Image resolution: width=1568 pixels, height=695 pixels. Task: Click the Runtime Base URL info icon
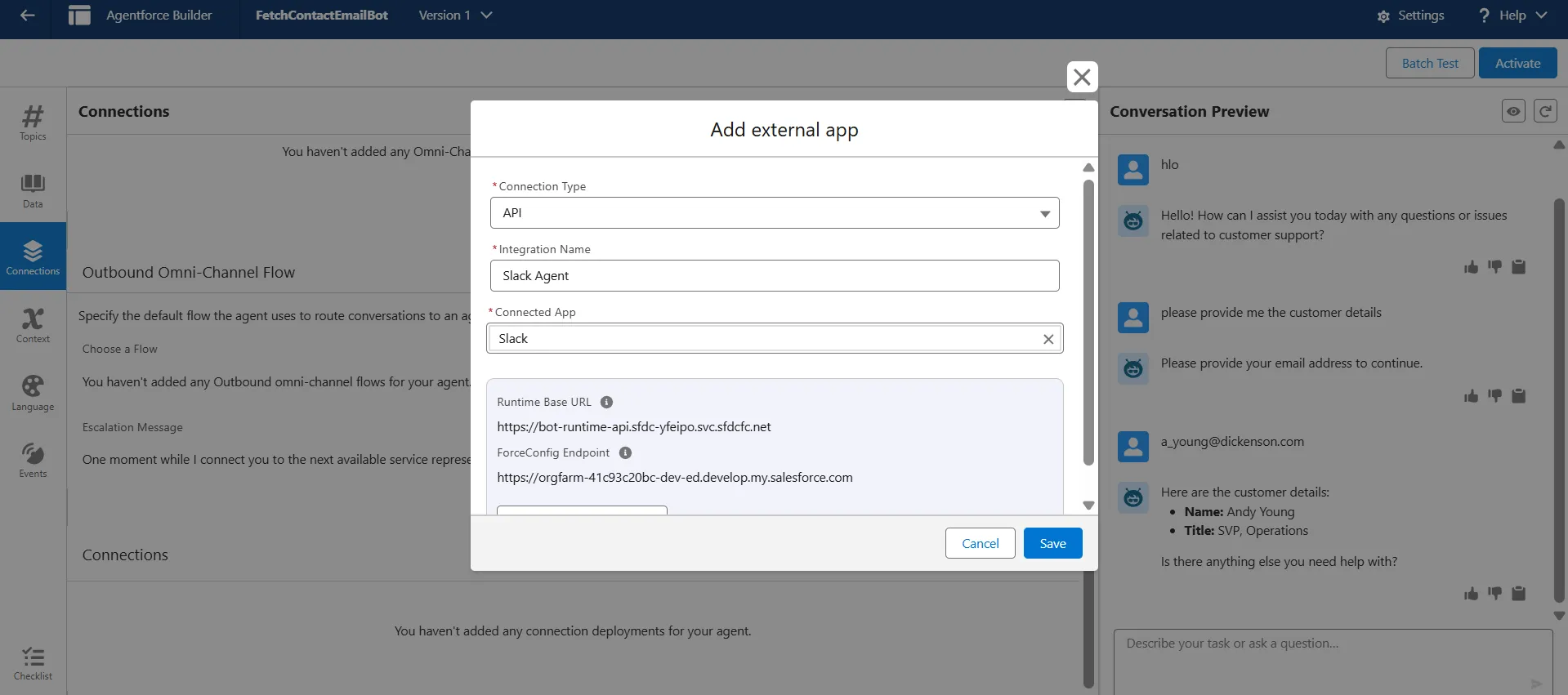pos(606,402)
